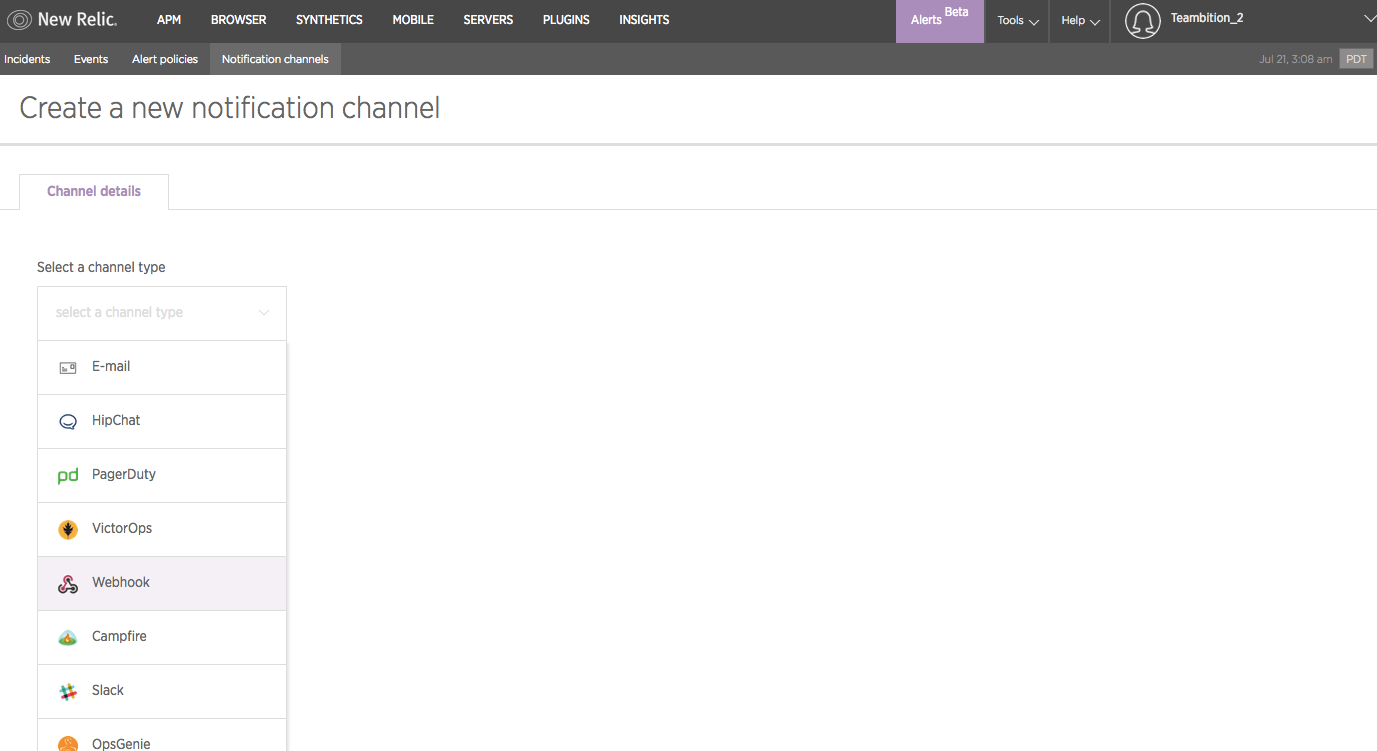Open INSIGHTS from the top bar
The height and width of the screenshot is (751, 1377).
coord(644,20)
